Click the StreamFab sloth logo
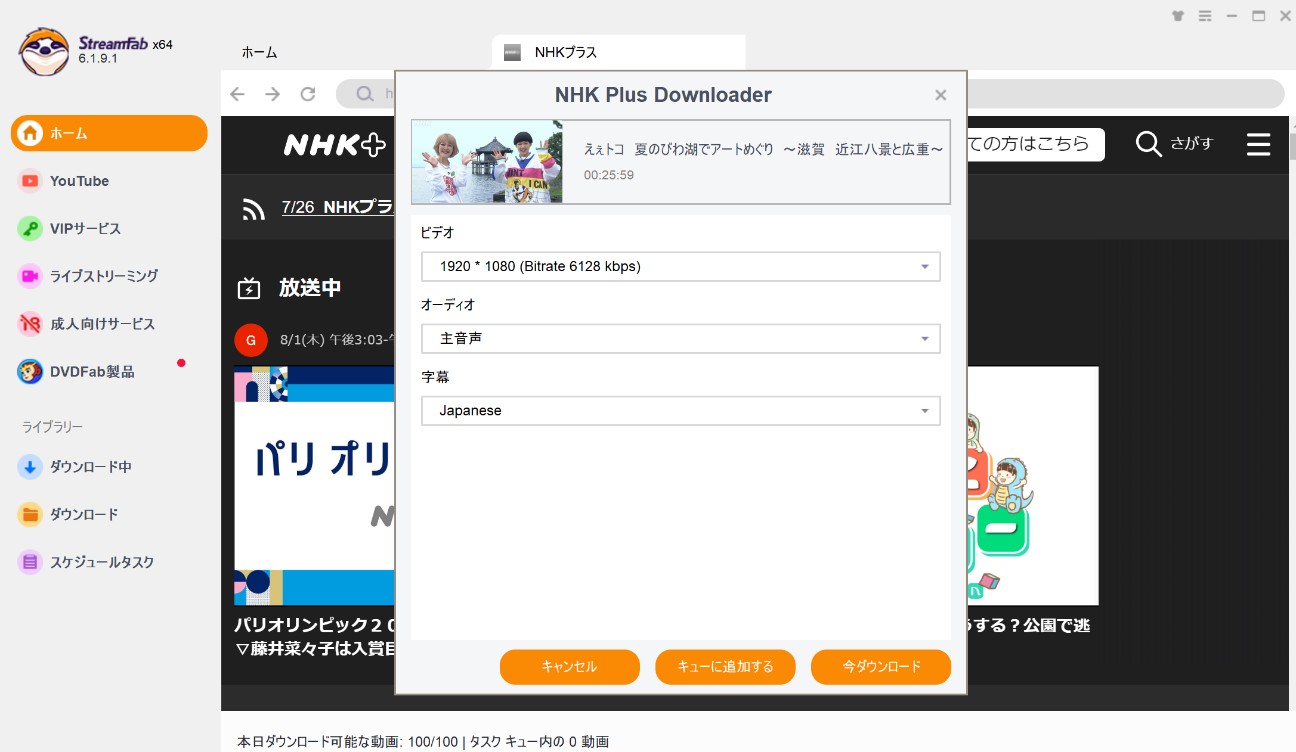Viewport: 1296px width, 752px height. [x=44, y=51]
